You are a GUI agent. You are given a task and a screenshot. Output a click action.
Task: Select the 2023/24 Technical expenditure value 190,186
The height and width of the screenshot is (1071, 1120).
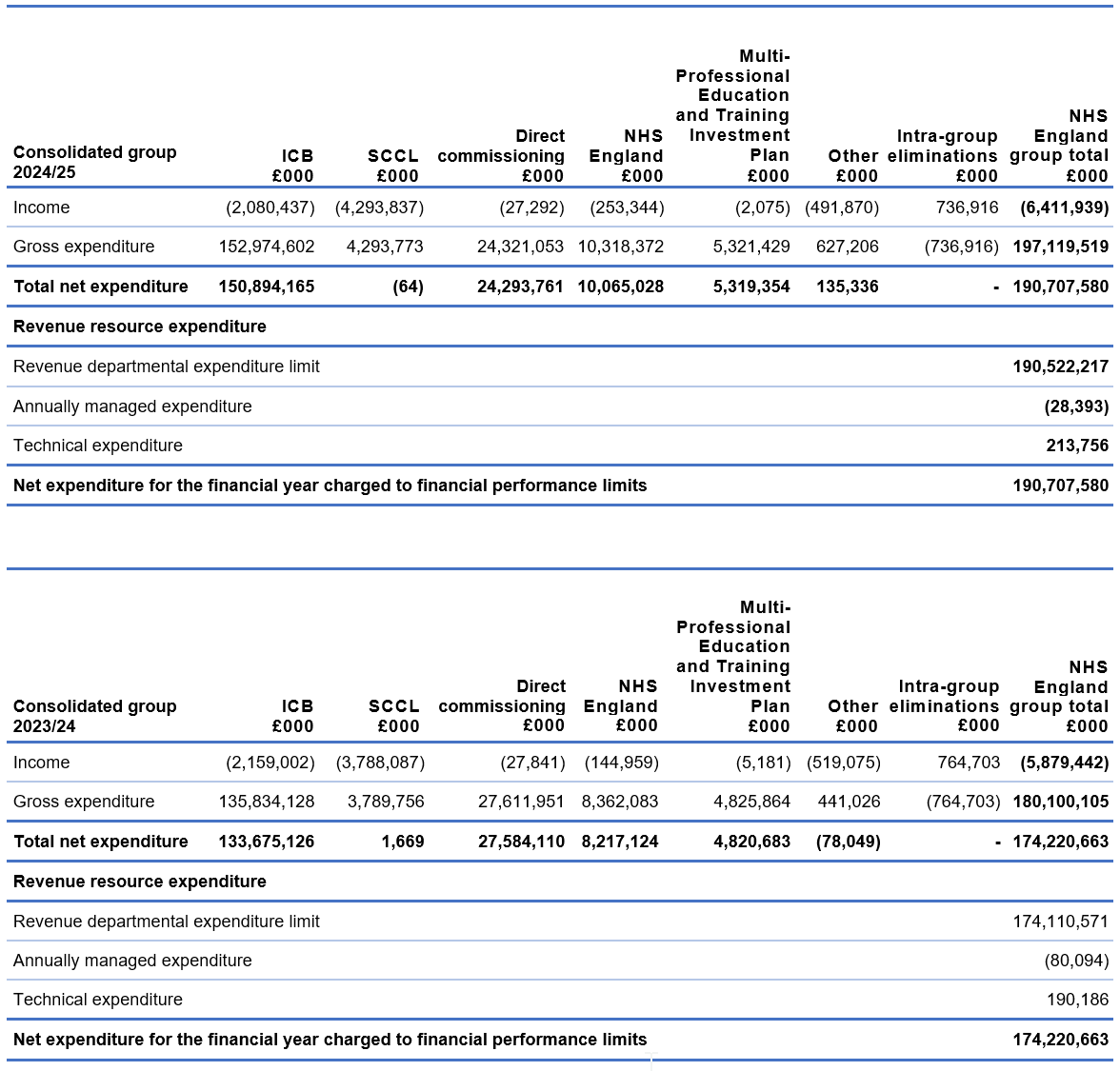1077,1000
